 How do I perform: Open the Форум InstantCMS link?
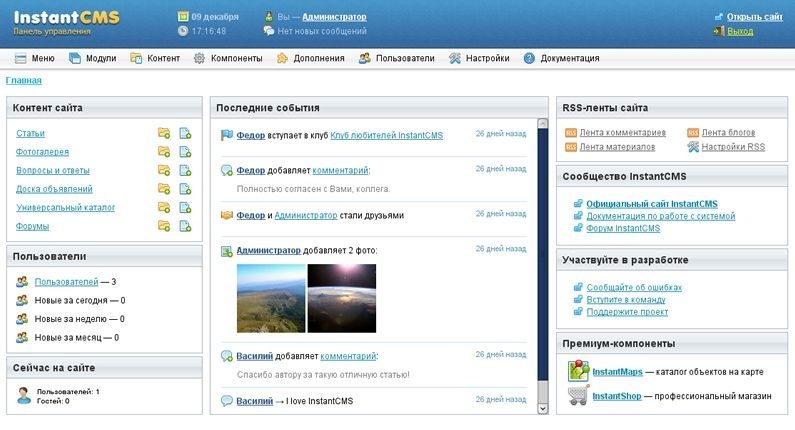pyautogui.click(x=623, y=228)
